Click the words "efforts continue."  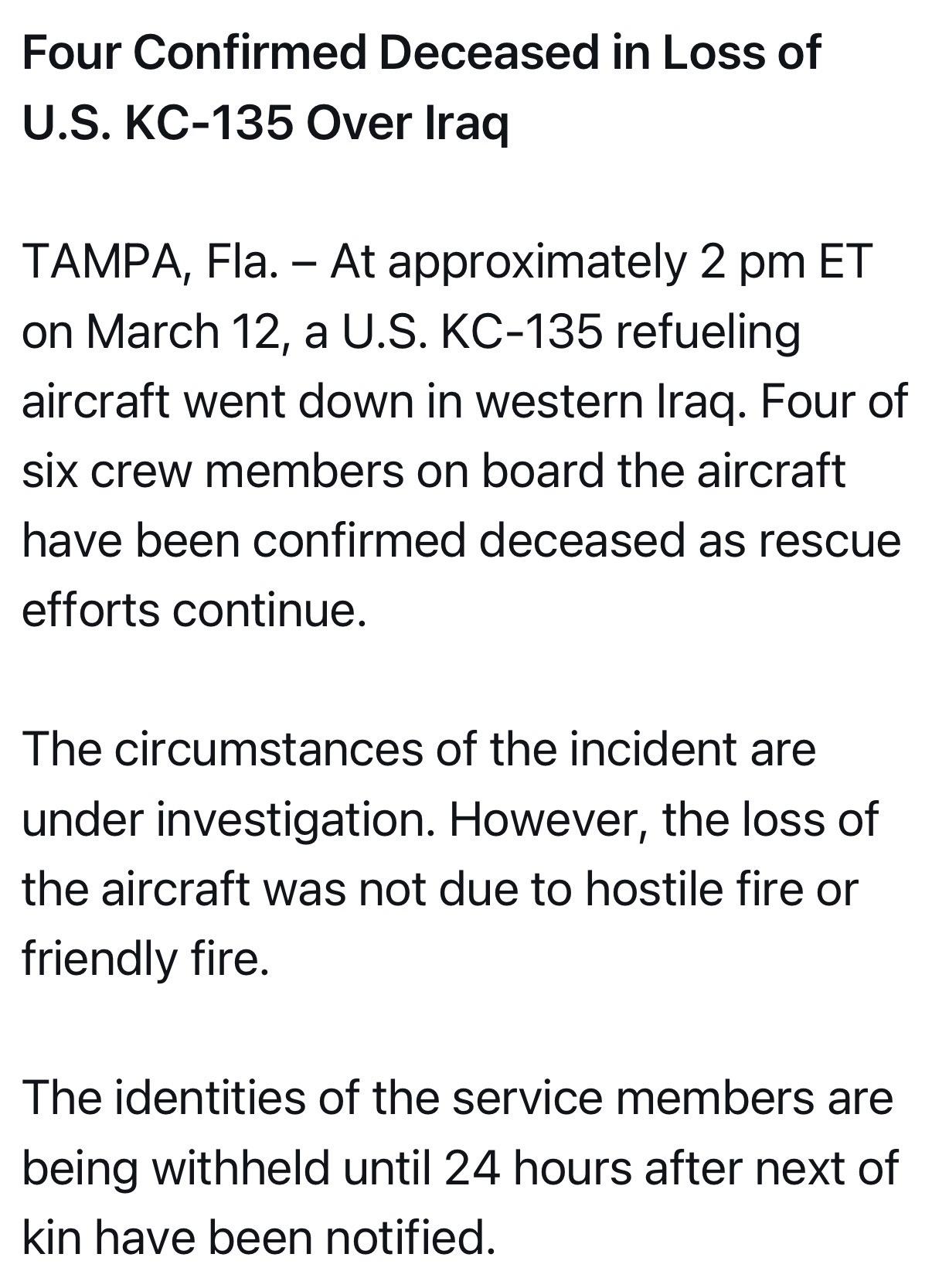[194, 610]
